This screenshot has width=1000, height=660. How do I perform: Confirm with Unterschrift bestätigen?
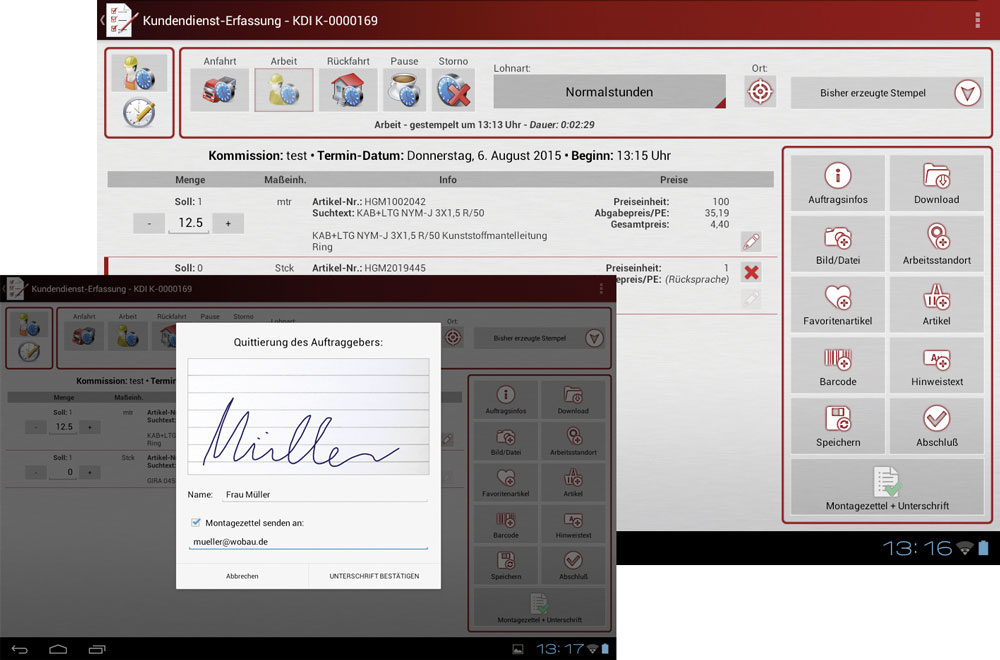[x=374, y=576]
